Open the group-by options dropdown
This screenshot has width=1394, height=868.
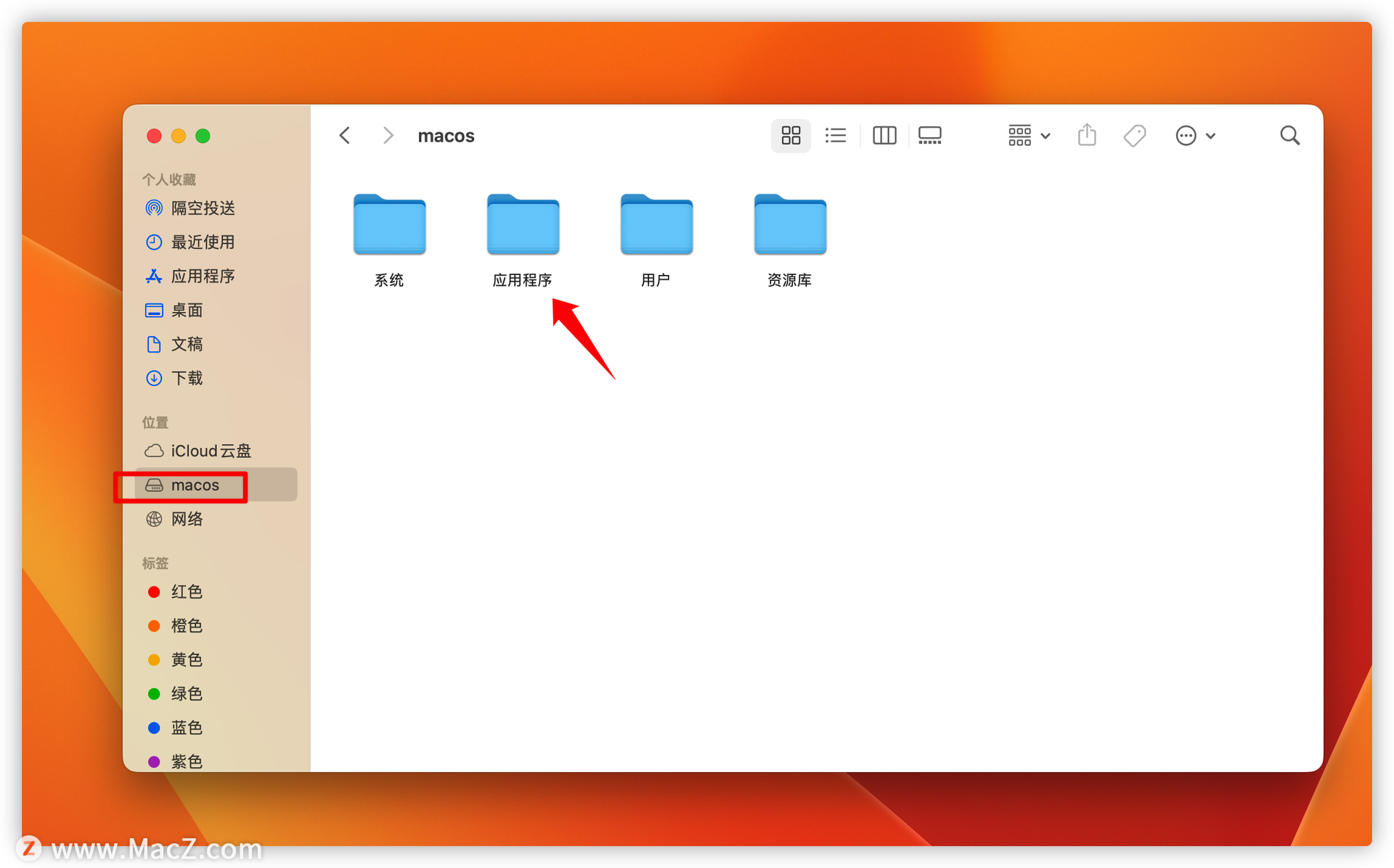point(1029,136)
